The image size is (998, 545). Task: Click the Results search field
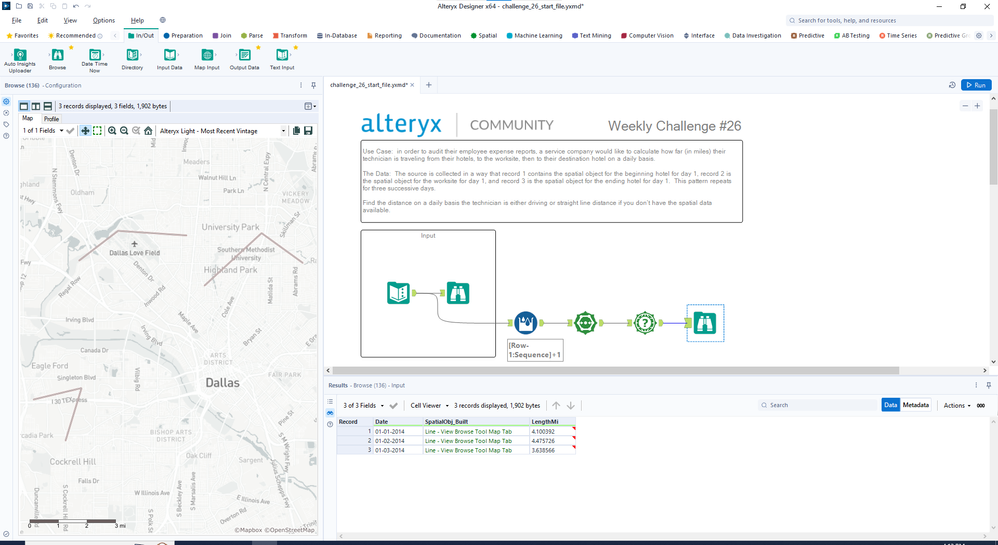[x=818, y=405]
